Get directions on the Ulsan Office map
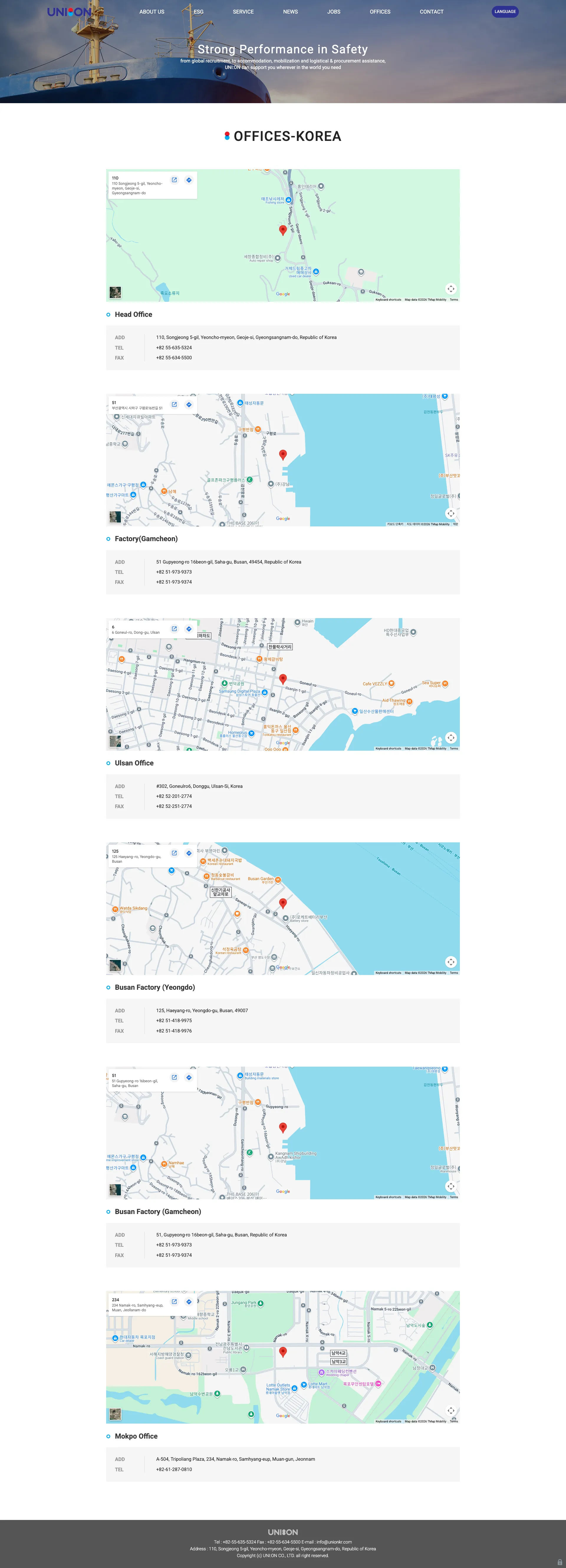The image size is (566, 1568). click(x=189, y=629)
